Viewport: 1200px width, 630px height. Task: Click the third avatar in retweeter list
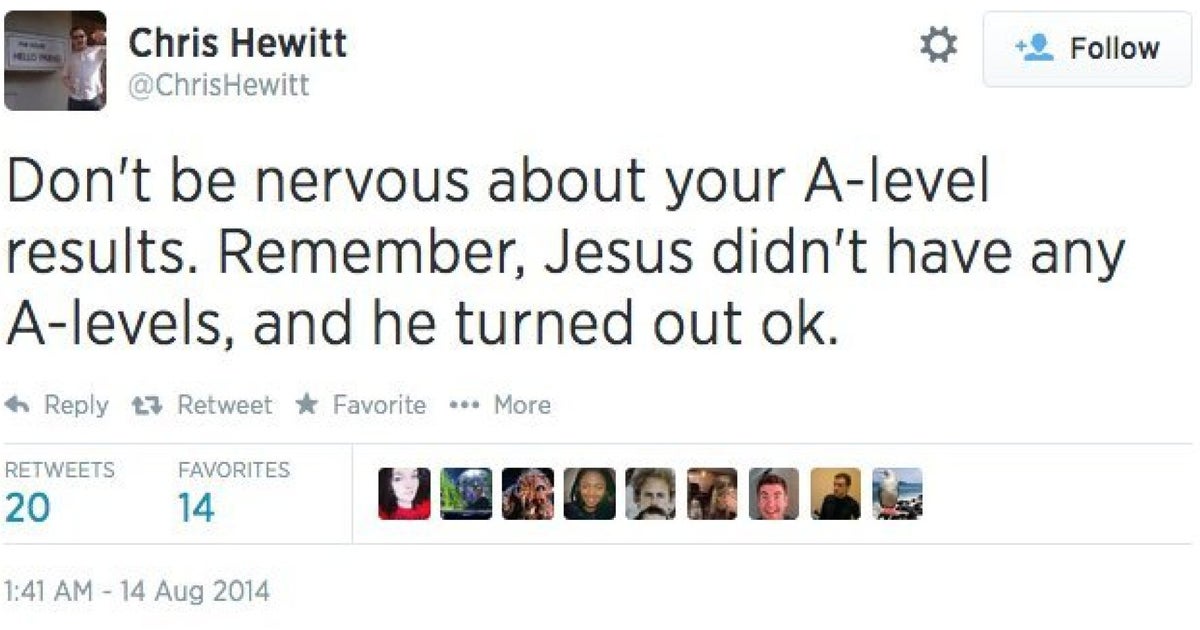[x=527, y=494]
